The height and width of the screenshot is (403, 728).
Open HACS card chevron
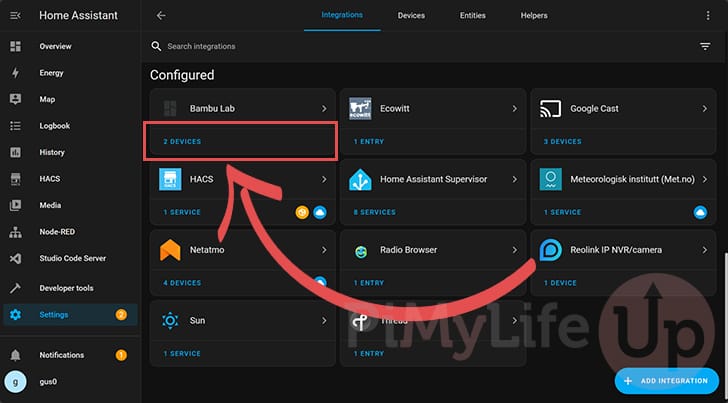coord(324,179)
